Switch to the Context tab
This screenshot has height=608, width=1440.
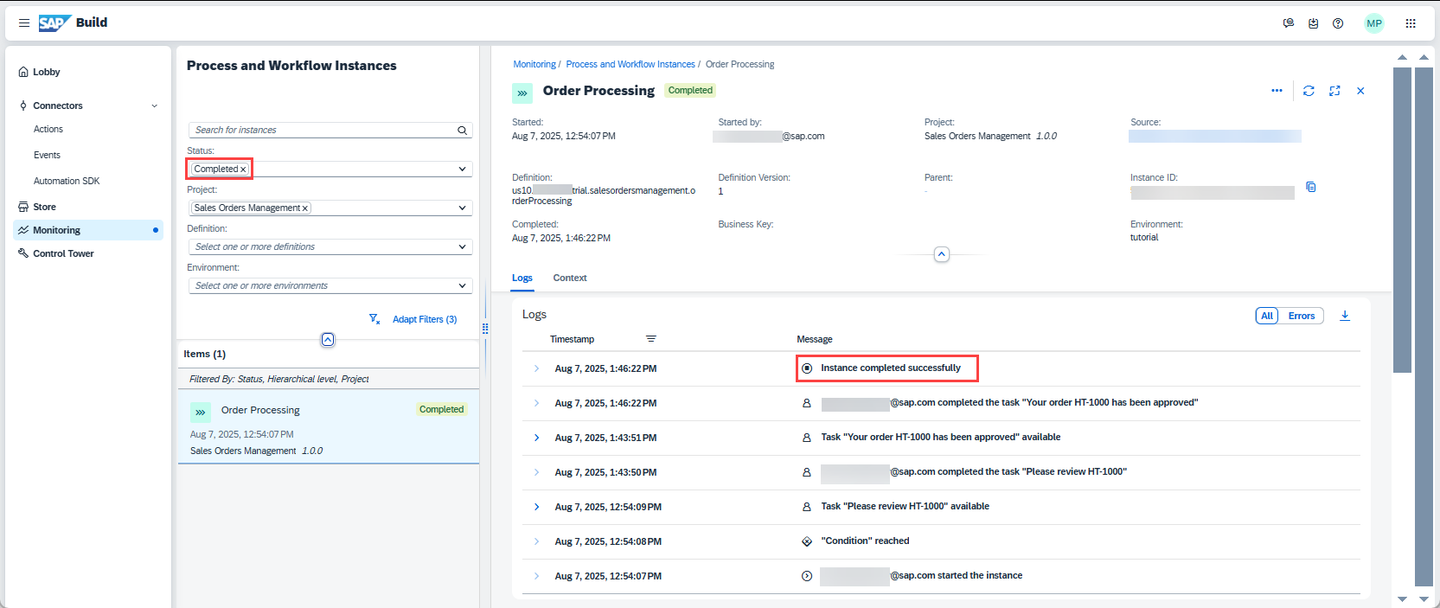(x=570, y=278)
